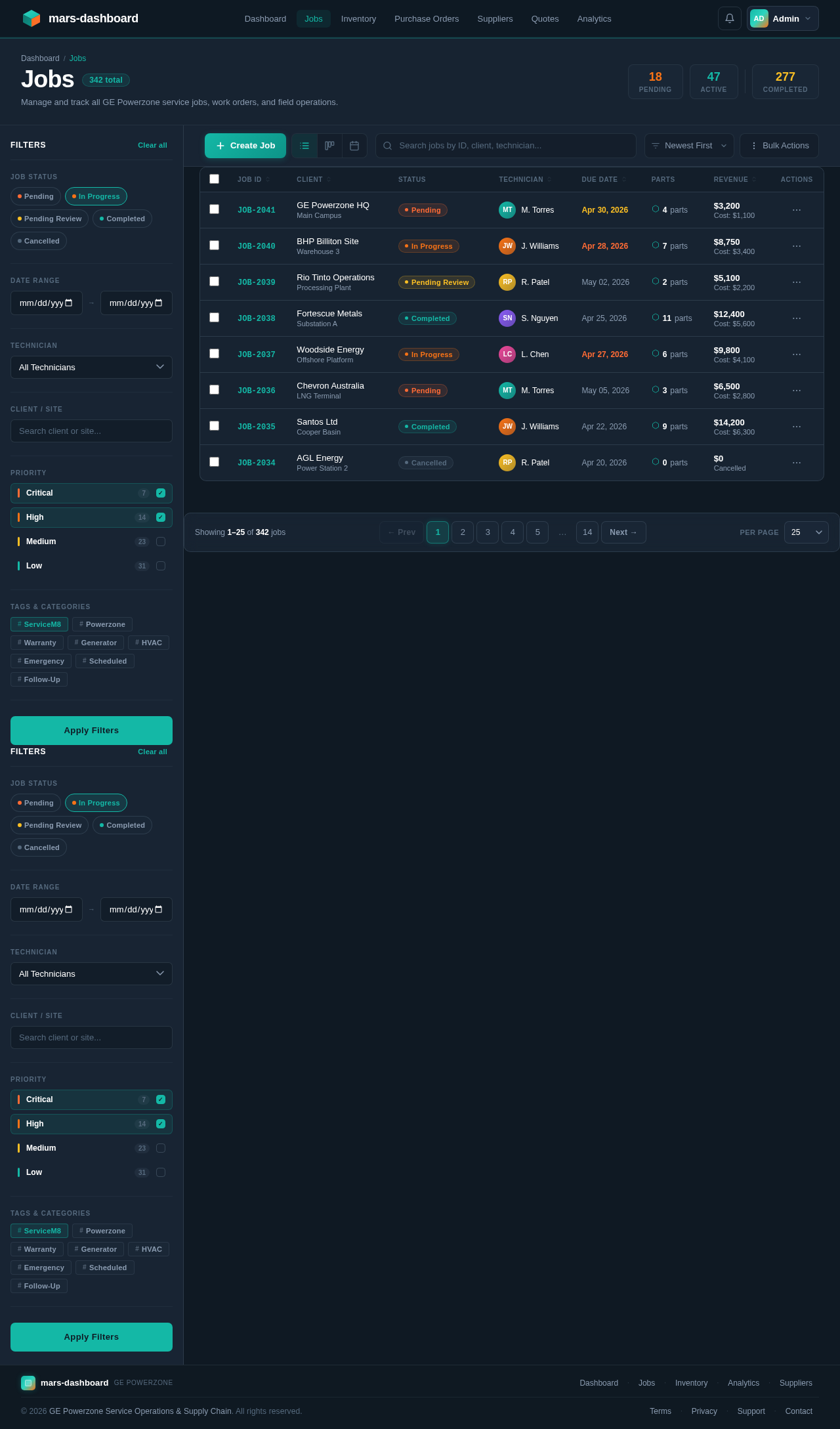Open actions menu for JOB-2036

click(797, 391)
